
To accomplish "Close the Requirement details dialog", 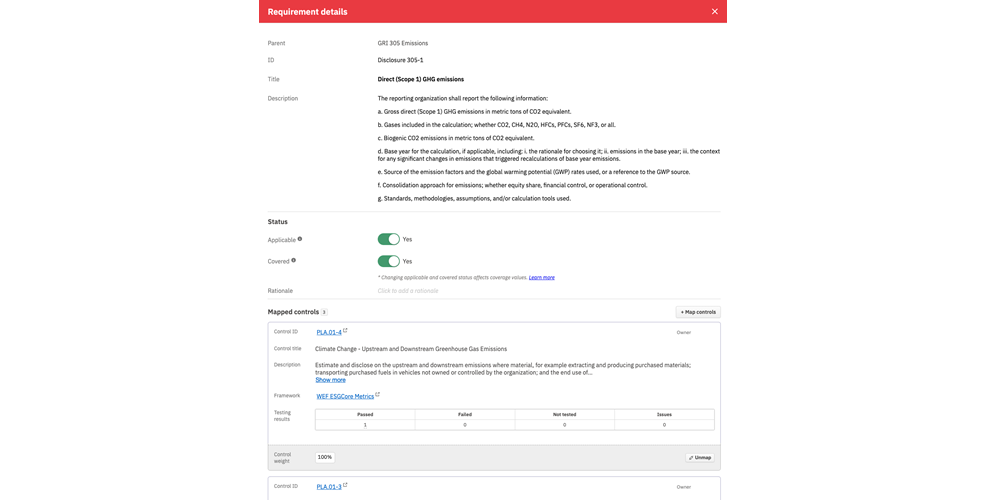I will tap(714, 11).
